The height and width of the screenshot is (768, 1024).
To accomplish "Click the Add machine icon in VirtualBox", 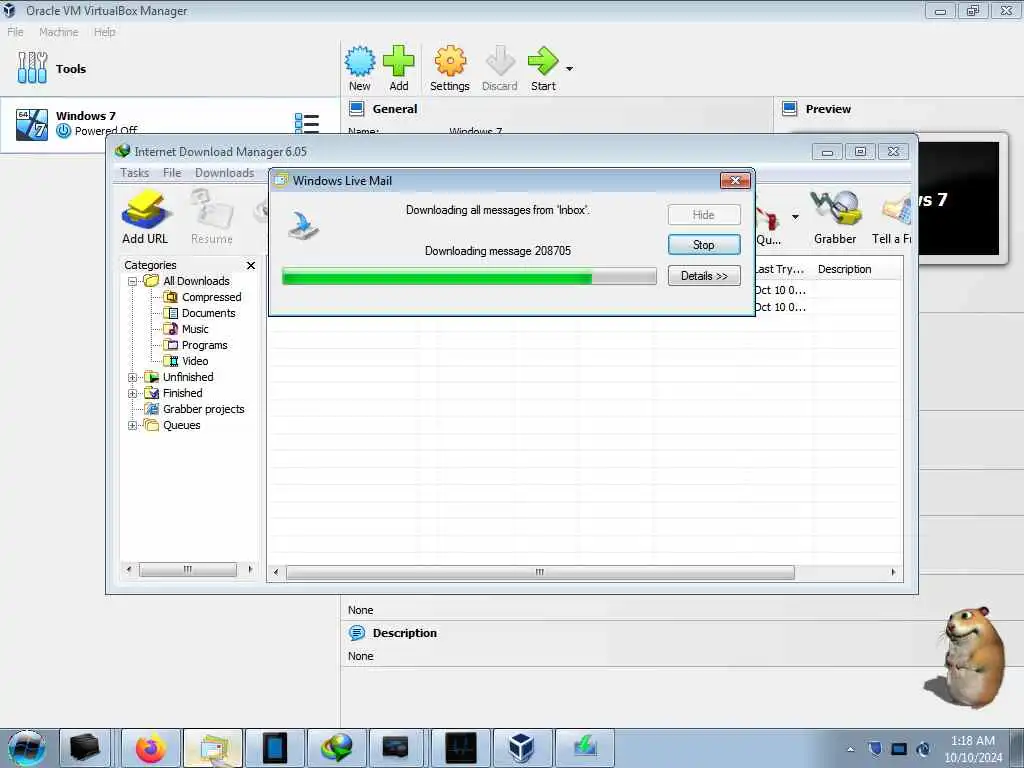I will 398,61.
